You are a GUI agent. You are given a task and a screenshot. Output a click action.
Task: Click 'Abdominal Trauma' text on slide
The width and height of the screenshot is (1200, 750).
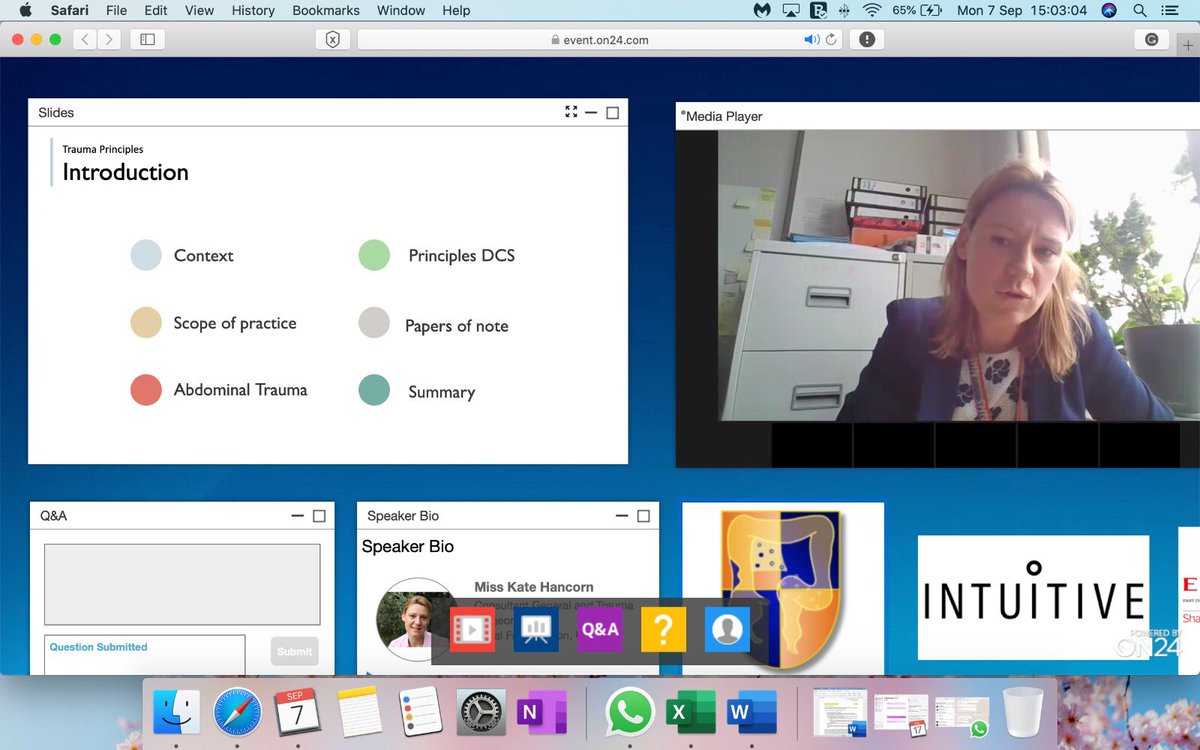(x=240, y=390)
